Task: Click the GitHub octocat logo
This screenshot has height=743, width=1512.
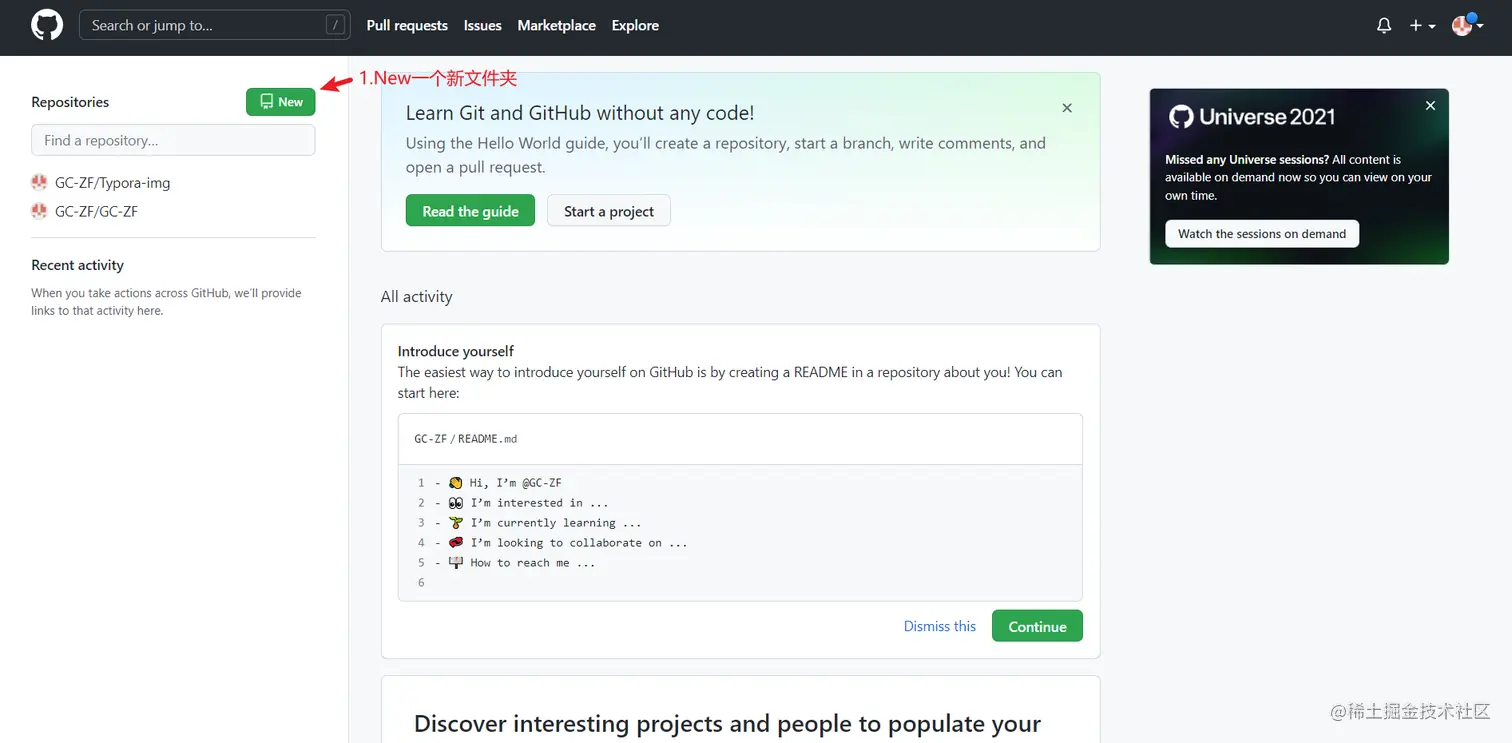Action: (47, 25)
